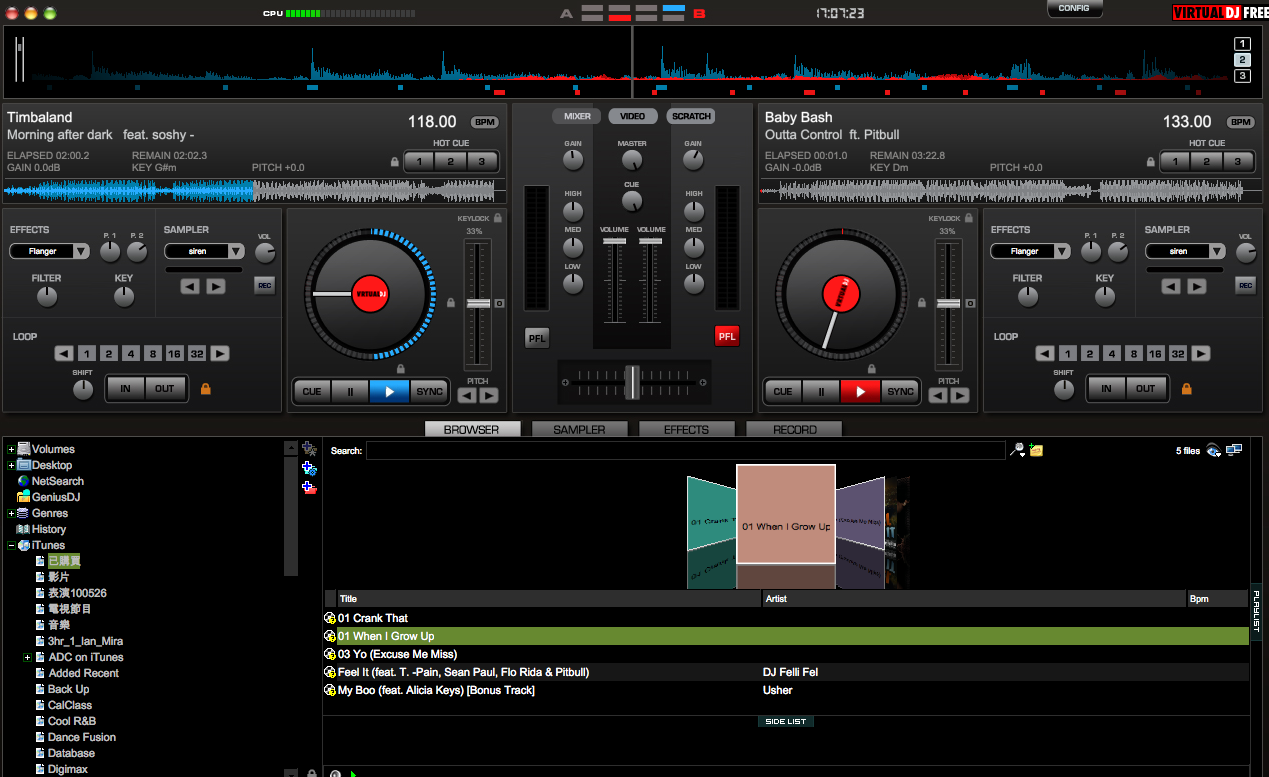Click the History book icon
Image resolution: width=1269 pixels, height=777 pixels.
click(24, 529)
